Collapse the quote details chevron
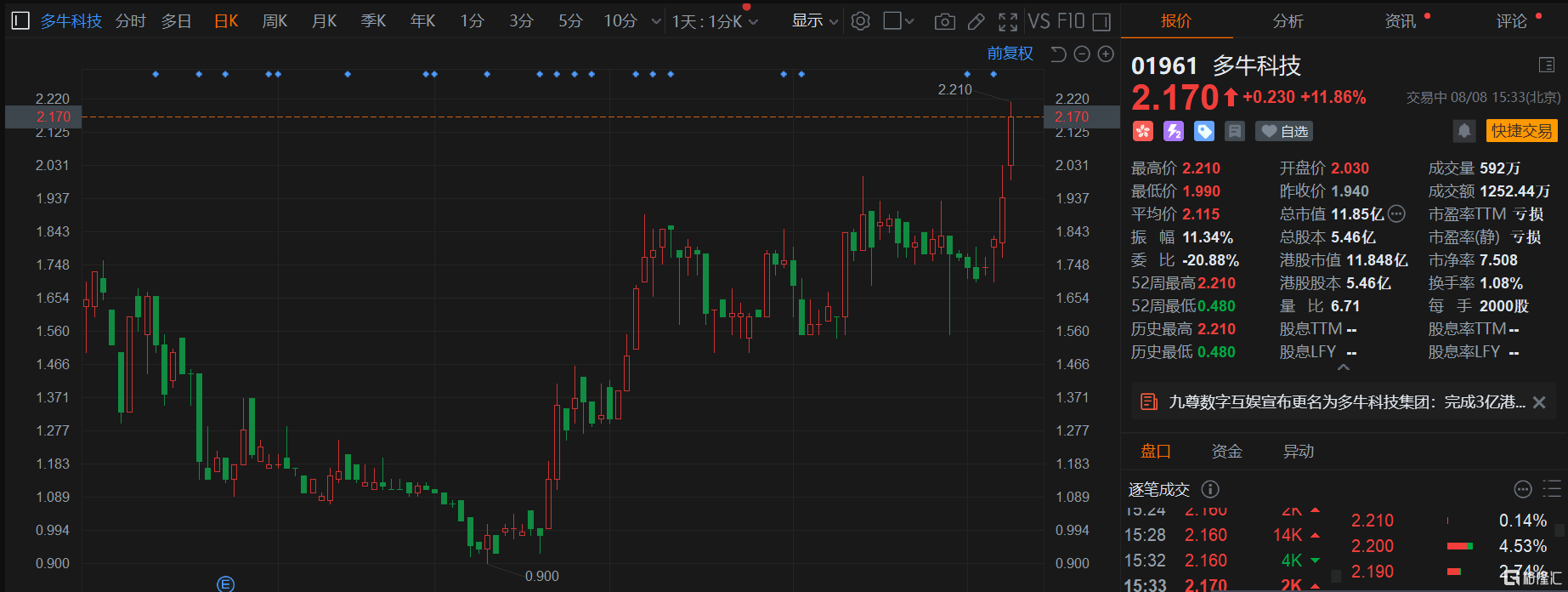 pos(1343,367)
